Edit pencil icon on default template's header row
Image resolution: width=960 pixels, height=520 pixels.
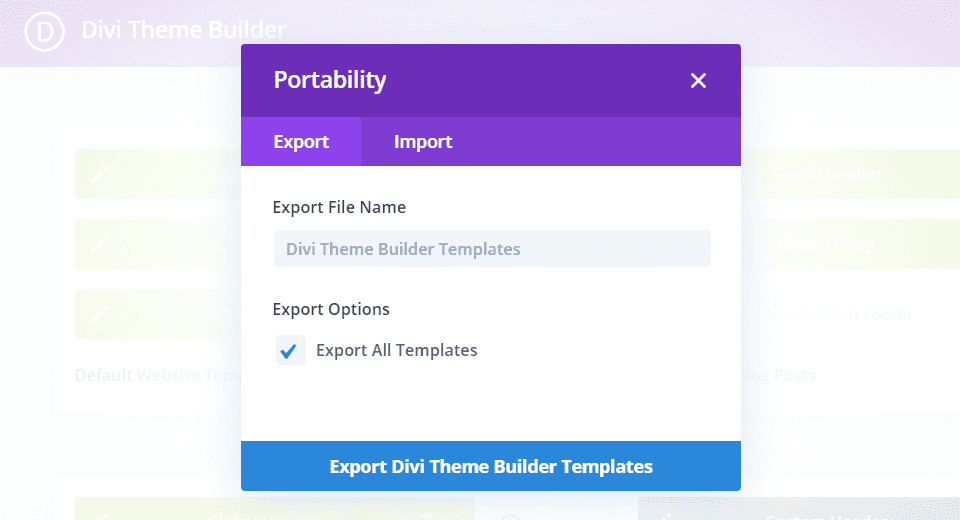[x=99, y=175]
